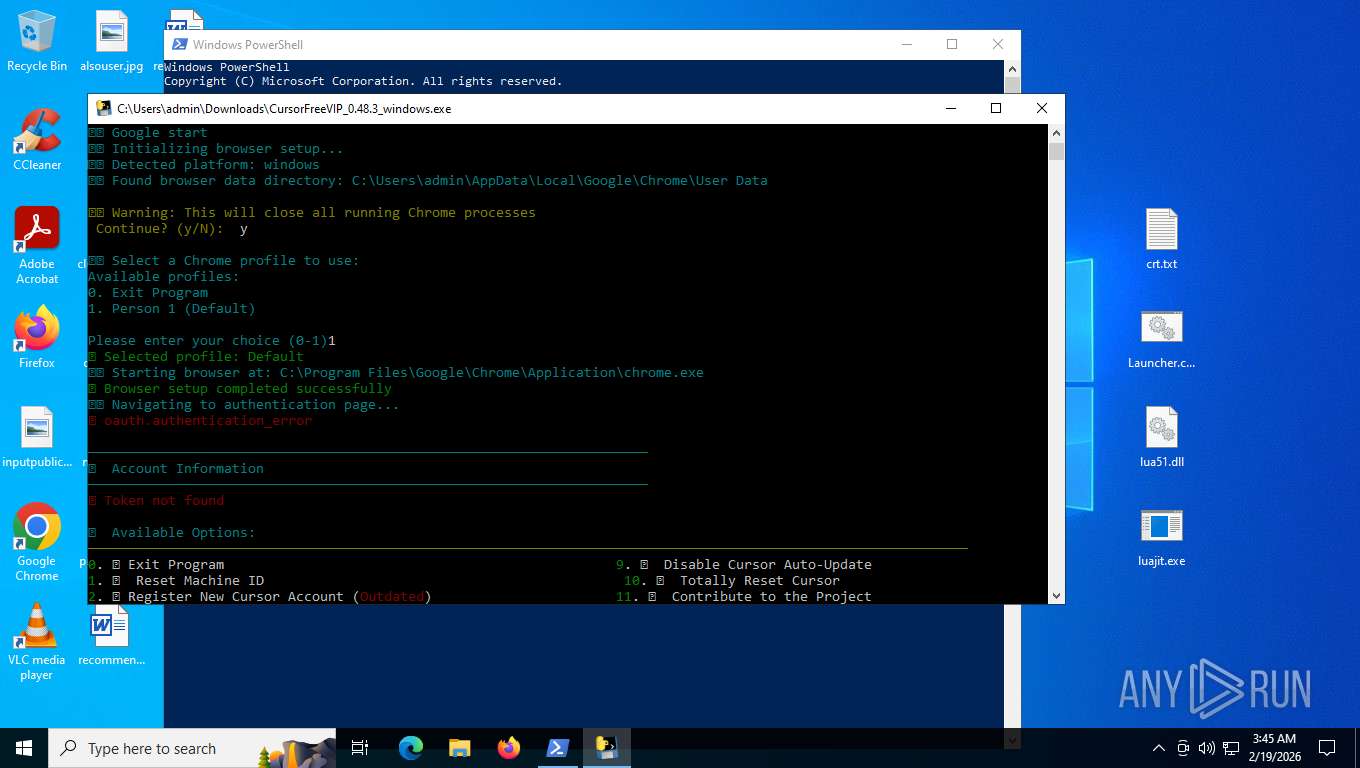This screenshot has height=768, width=1360.
Task: Open the Launcher.c... file on desktop
Action: [x=1161, y=338]
